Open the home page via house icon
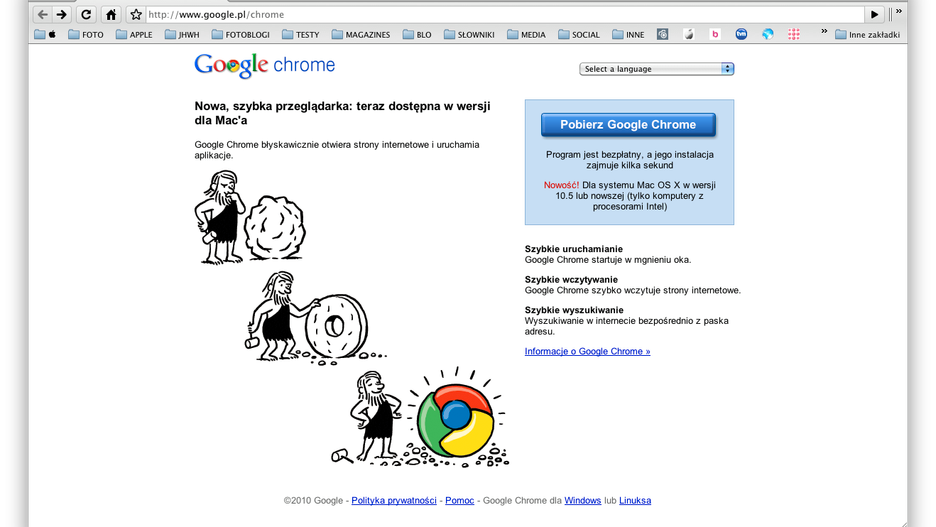This screenshot has height=527, width=936. [x=111, y=14]
